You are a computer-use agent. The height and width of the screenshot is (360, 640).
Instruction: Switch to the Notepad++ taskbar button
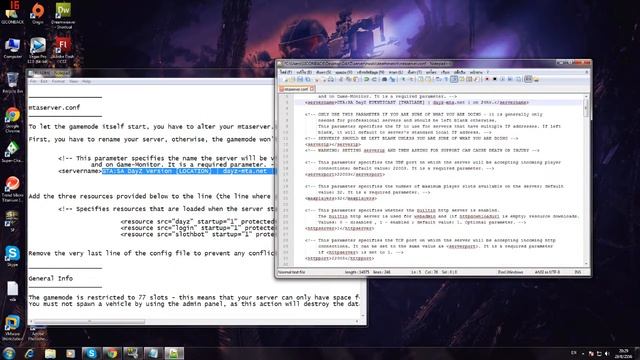174,353
